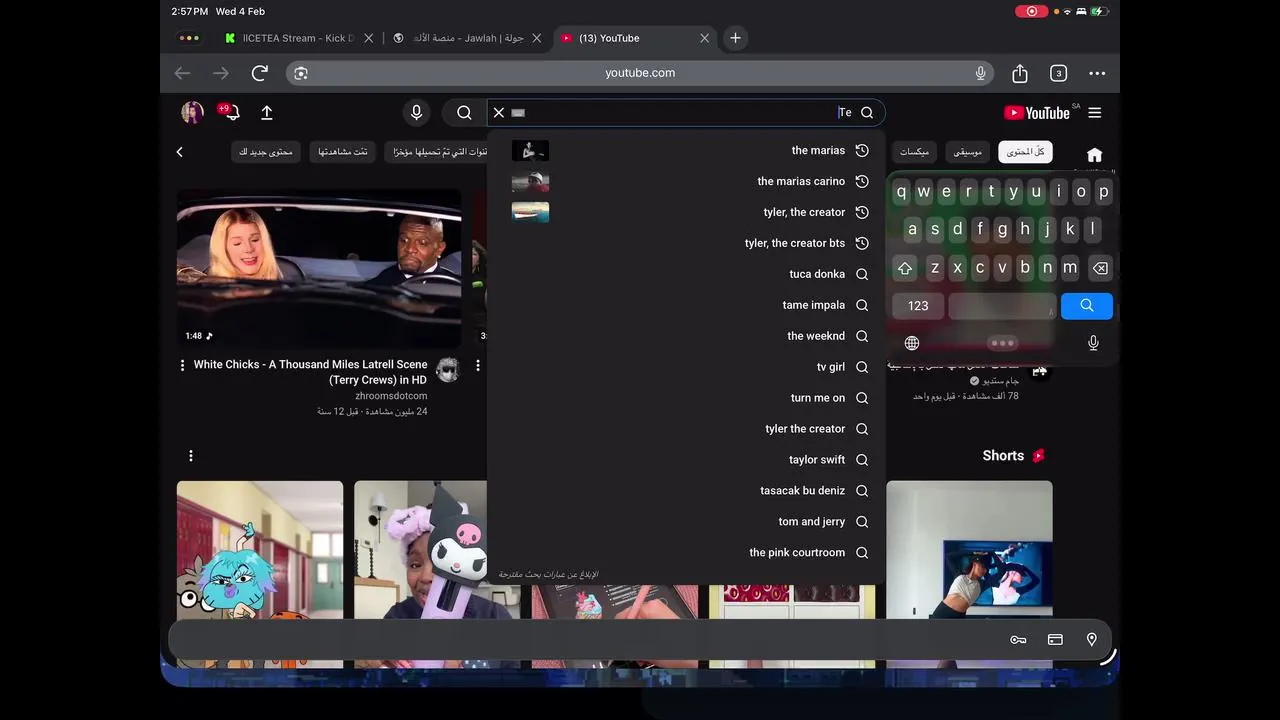Screen dimensions: 1280x720
Task: Open passwords key icon in bottom bar
Action: point(1018,640)
